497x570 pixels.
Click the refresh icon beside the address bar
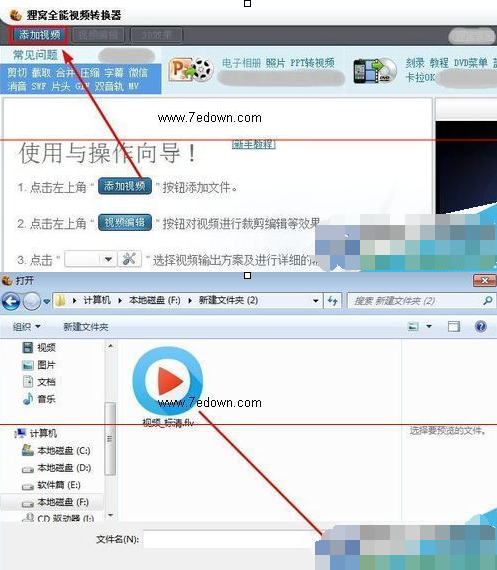[332, 301]
